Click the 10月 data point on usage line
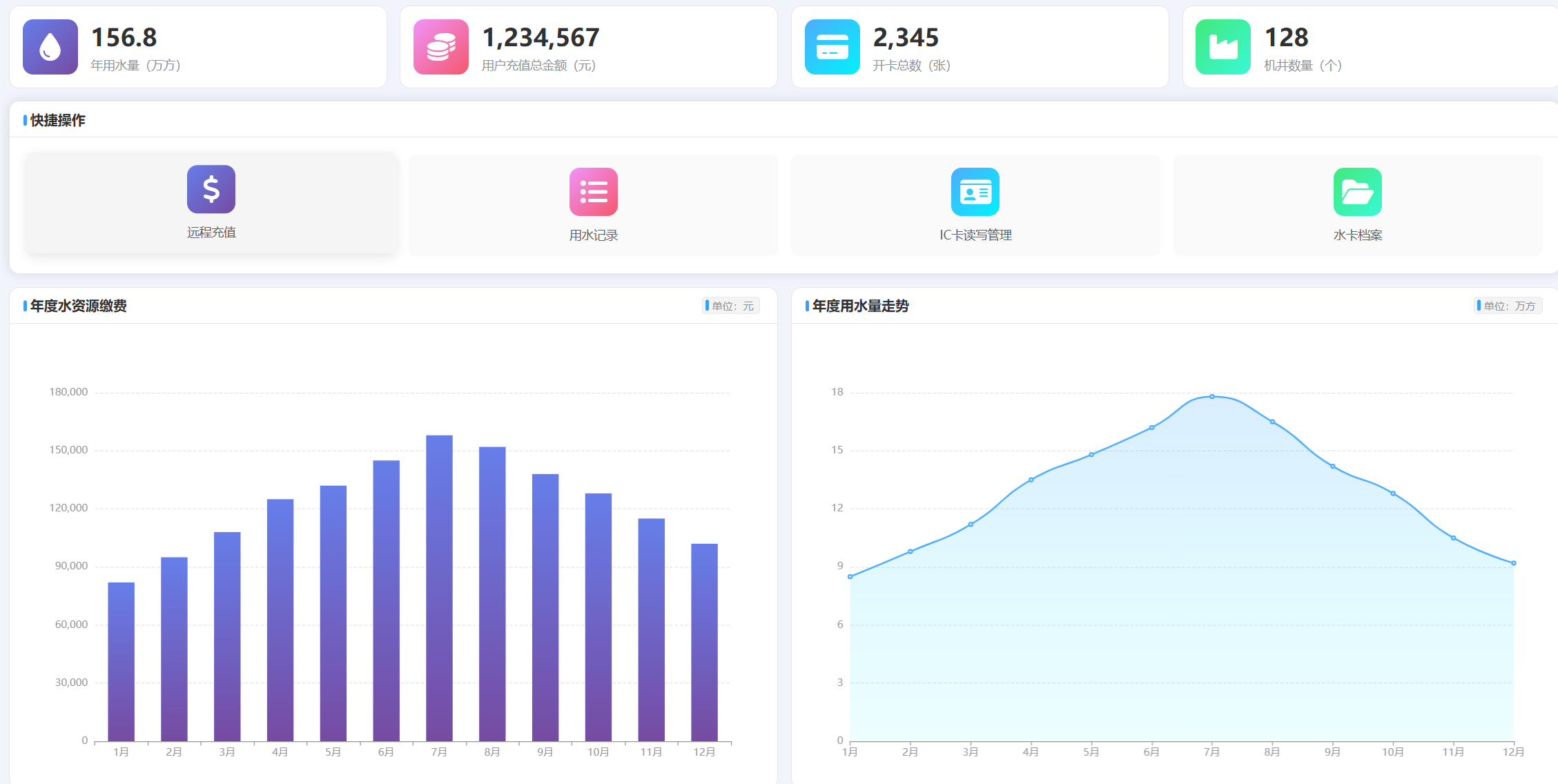 coord(1393,493)
